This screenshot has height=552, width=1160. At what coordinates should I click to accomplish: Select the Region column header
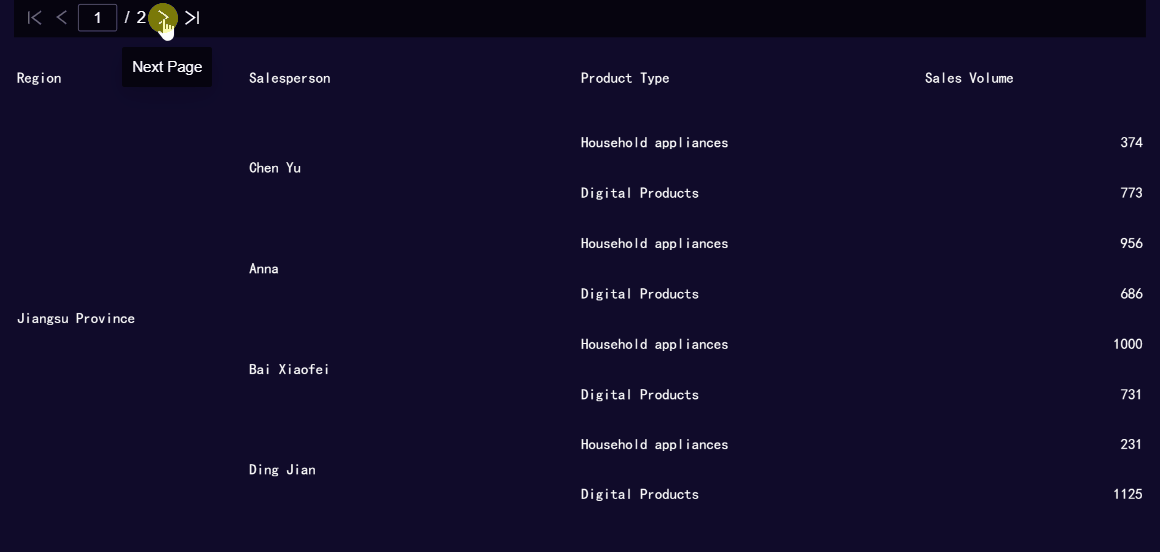[39, 78]
